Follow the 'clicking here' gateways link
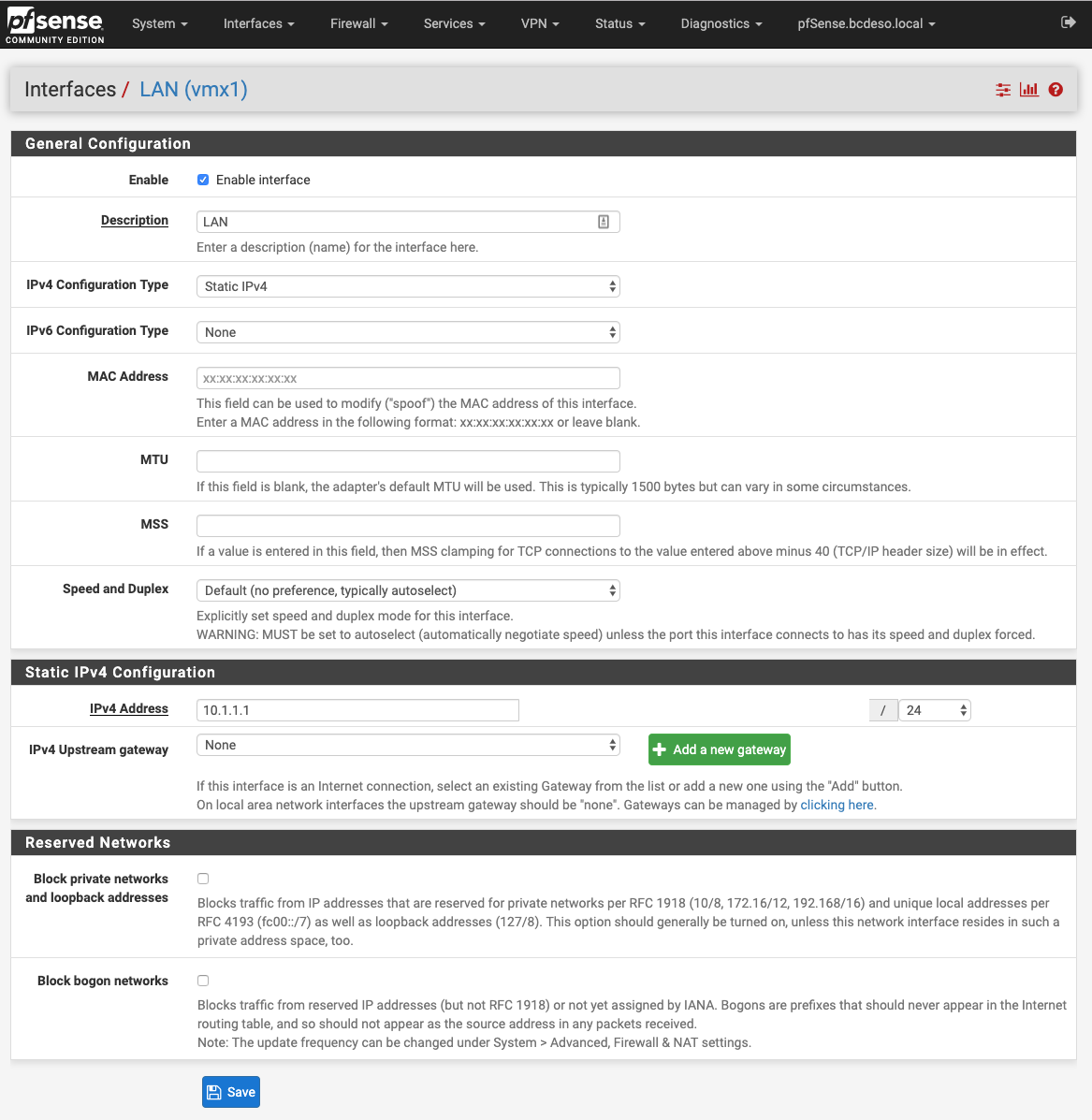 (837, 805)
